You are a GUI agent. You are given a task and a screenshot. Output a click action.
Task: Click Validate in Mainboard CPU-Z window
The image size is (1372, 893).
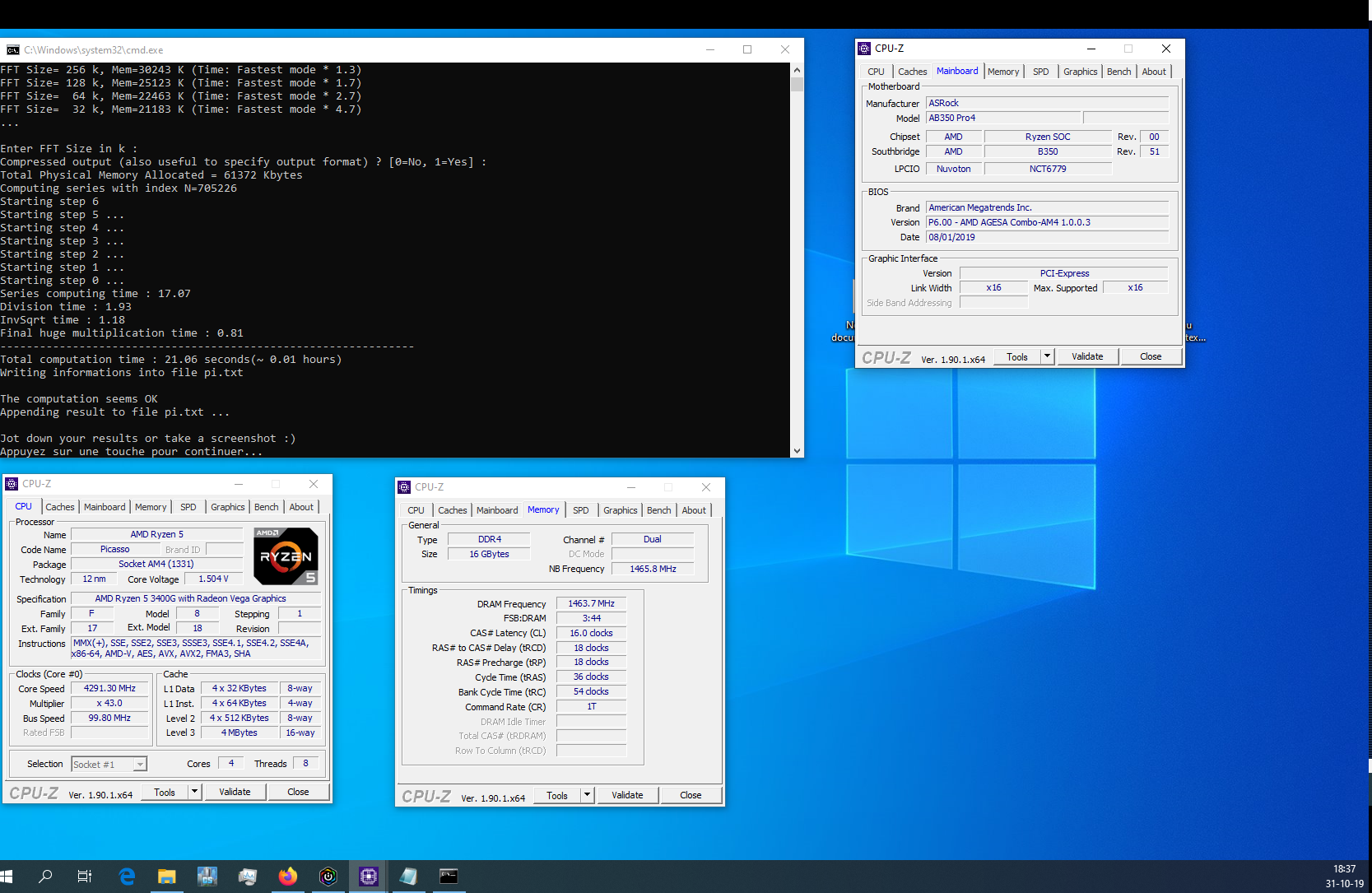1087,356
